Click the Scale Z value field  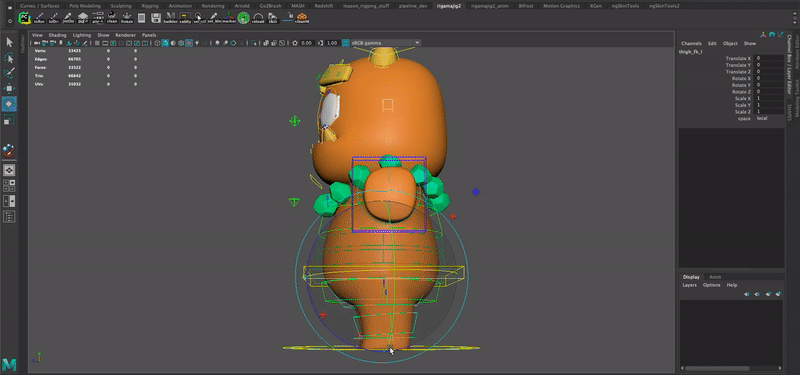point(769,112)
